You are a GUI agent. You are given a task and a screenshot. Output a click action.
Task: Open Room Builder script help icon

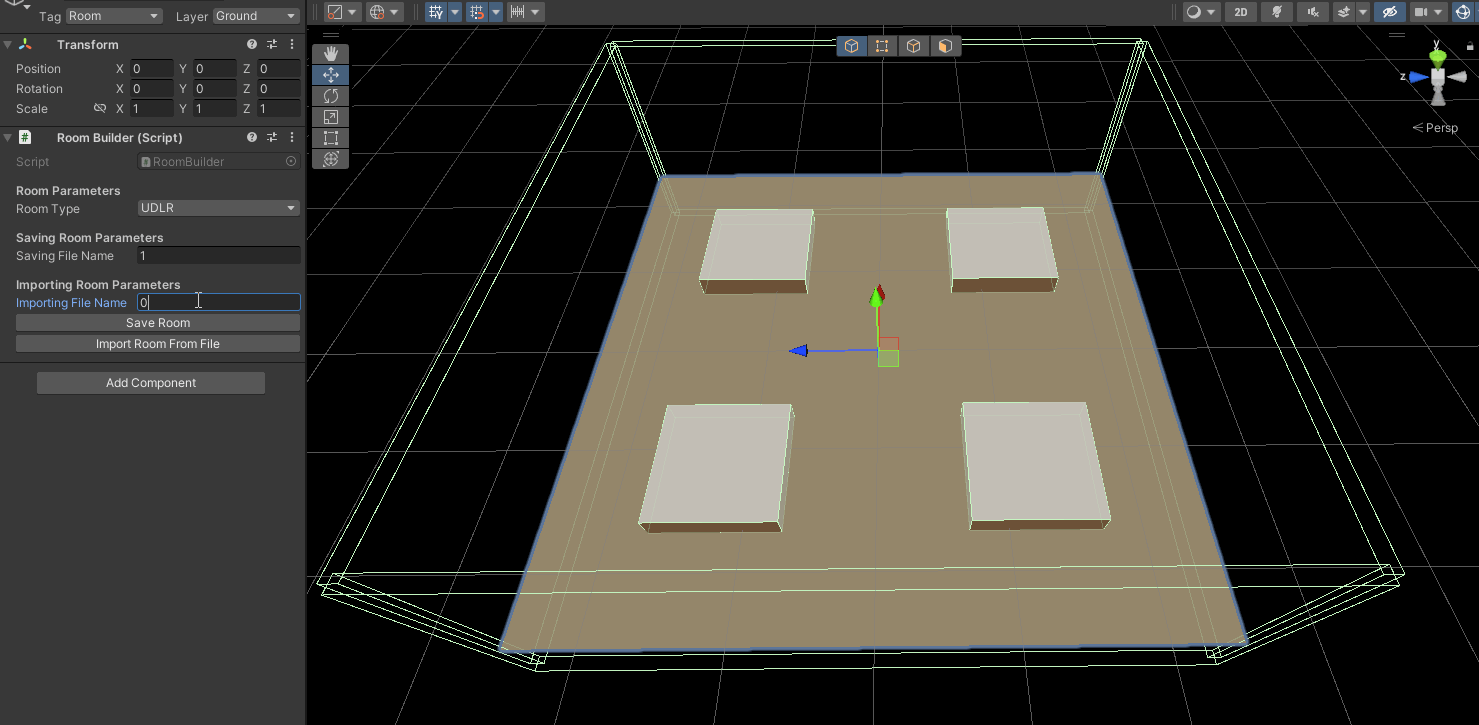click(252, 138)
